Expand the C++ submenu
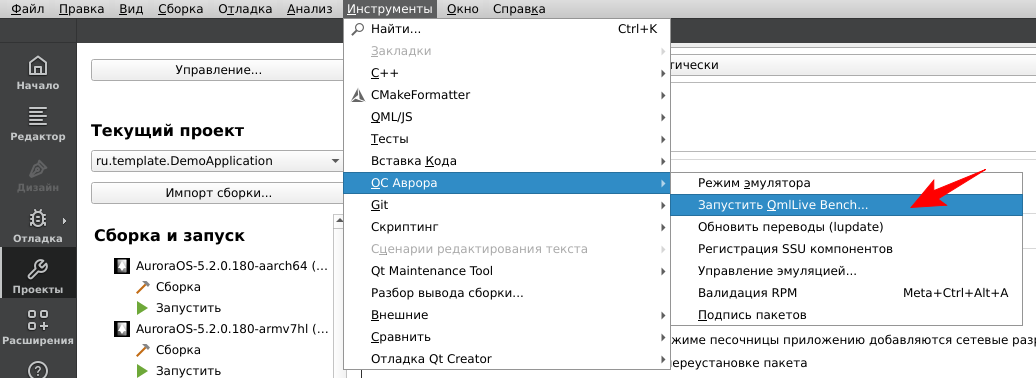This screenshot has width=1036, height=378. 507,73
